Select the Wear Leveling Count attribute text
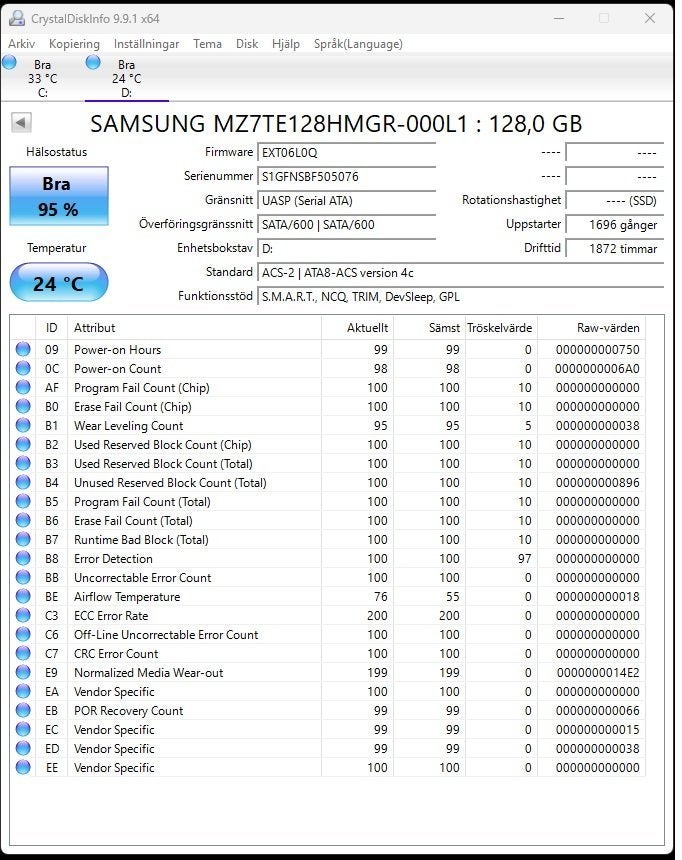Image resolution: width=682 pixels, height=860 pixels. click(x=128, y=426)
